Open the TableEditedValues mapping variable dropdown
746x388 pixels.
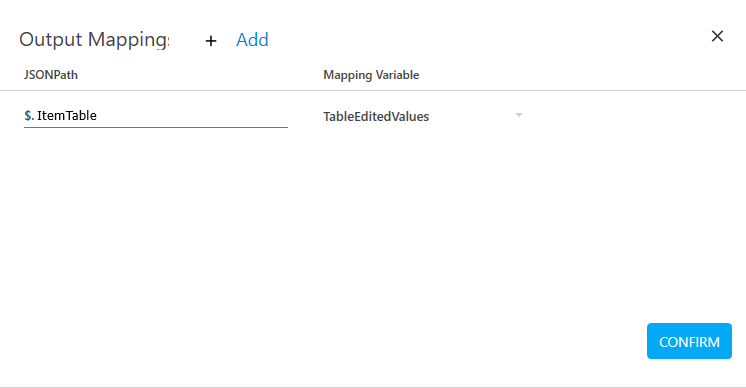[x=423, y=116]
